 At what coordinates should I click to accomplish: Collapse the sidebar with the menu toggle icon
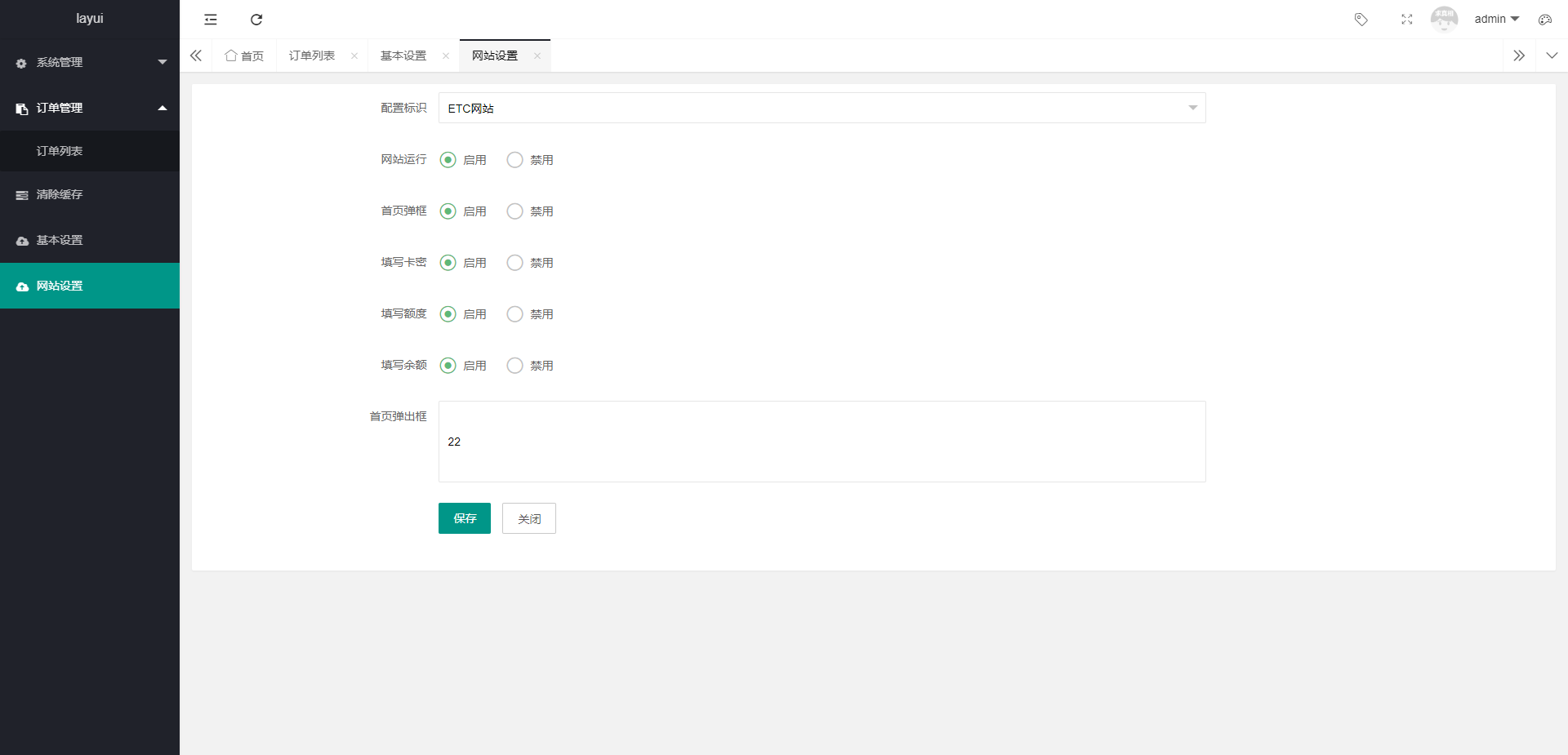click(211, 20)
